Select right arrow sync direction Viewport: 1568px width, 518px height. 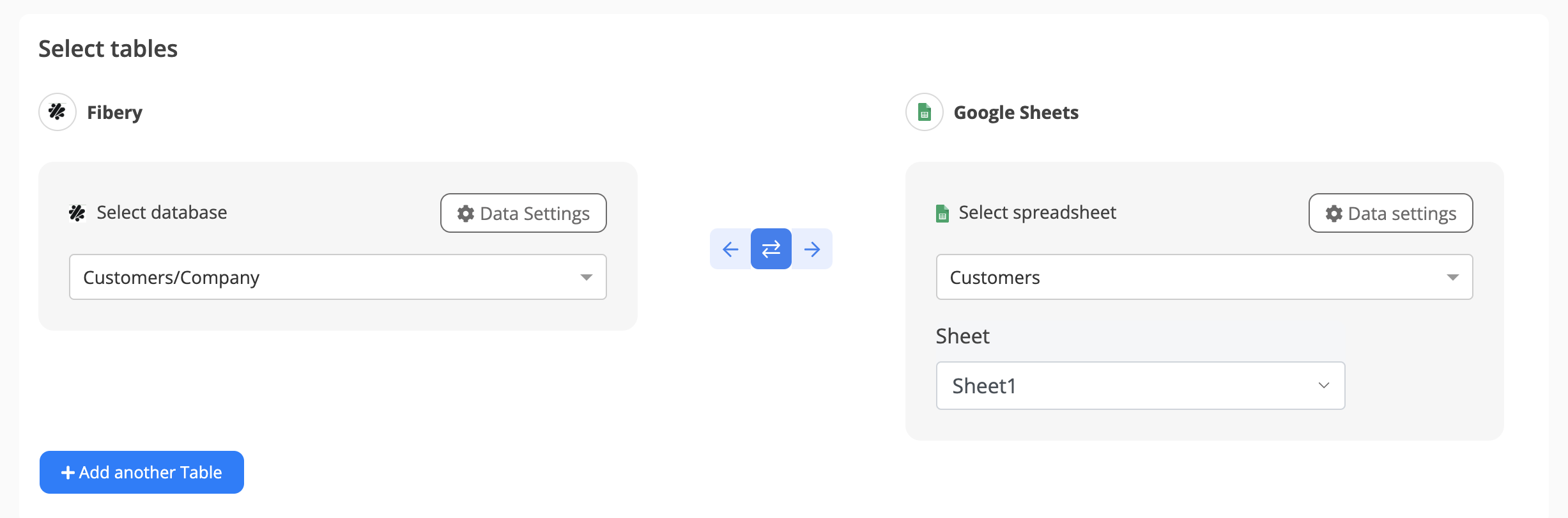click(812, 249)
